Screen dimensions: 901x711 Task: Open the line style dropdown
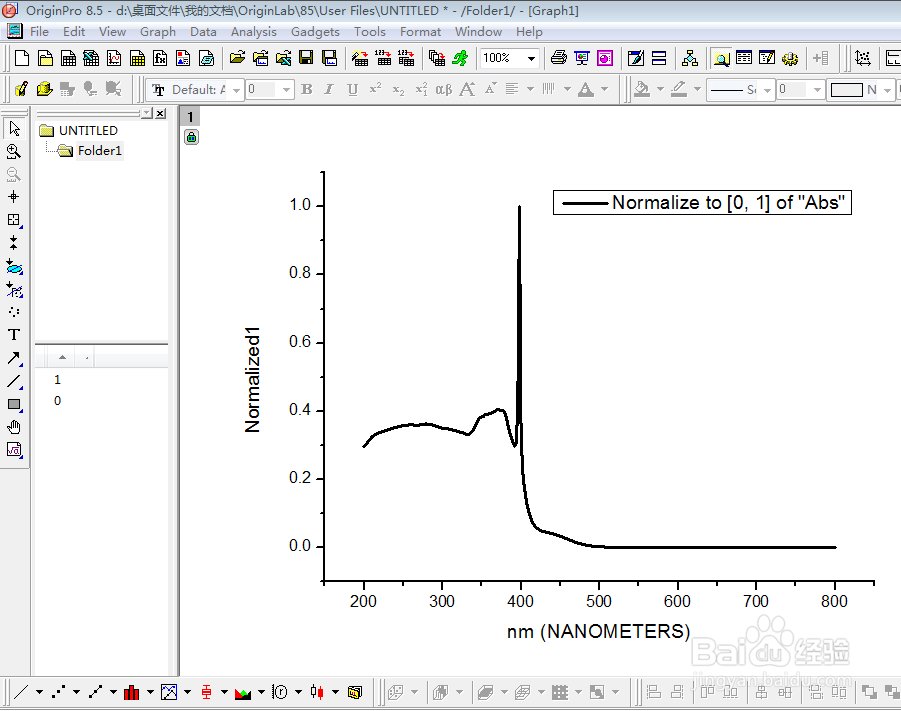(767, 90)
